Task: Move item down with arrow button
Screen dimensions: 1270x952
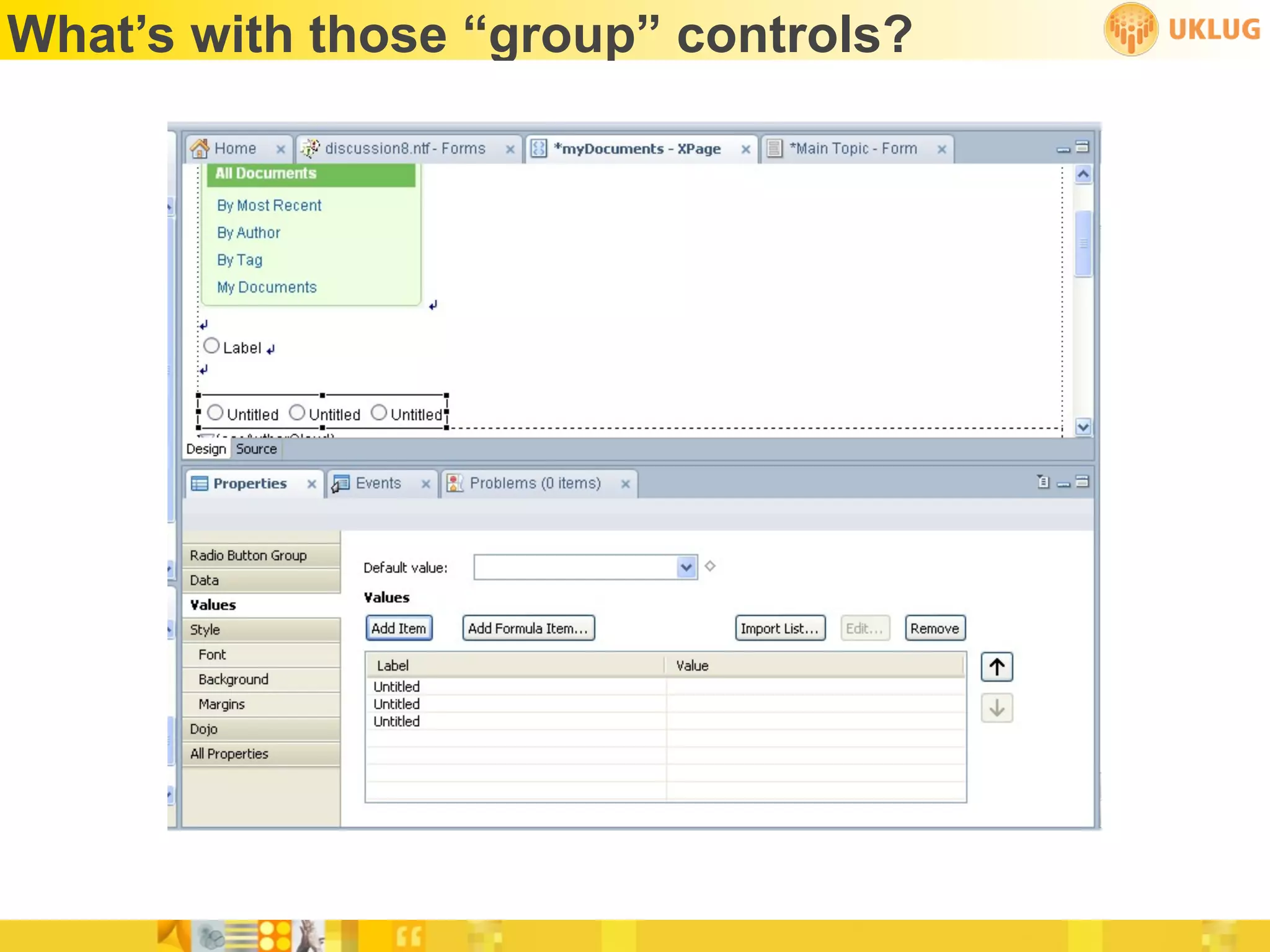Action: click(x=997, y=708)
